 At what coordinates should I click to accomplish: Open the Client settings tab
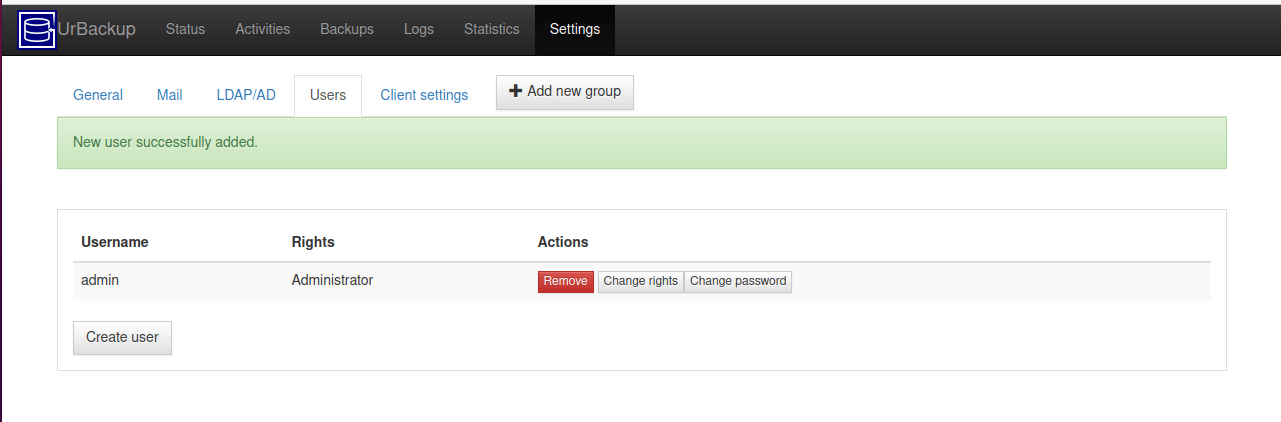pyautogui.click(x=424, y=95)
